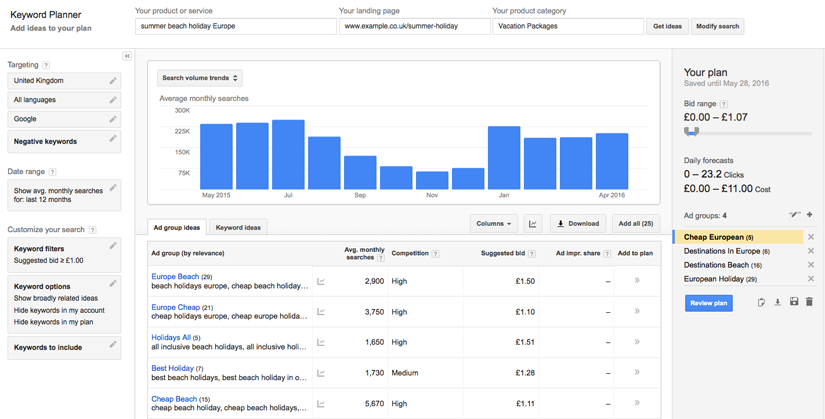Open Bid range help question mark

pos(723,104)
